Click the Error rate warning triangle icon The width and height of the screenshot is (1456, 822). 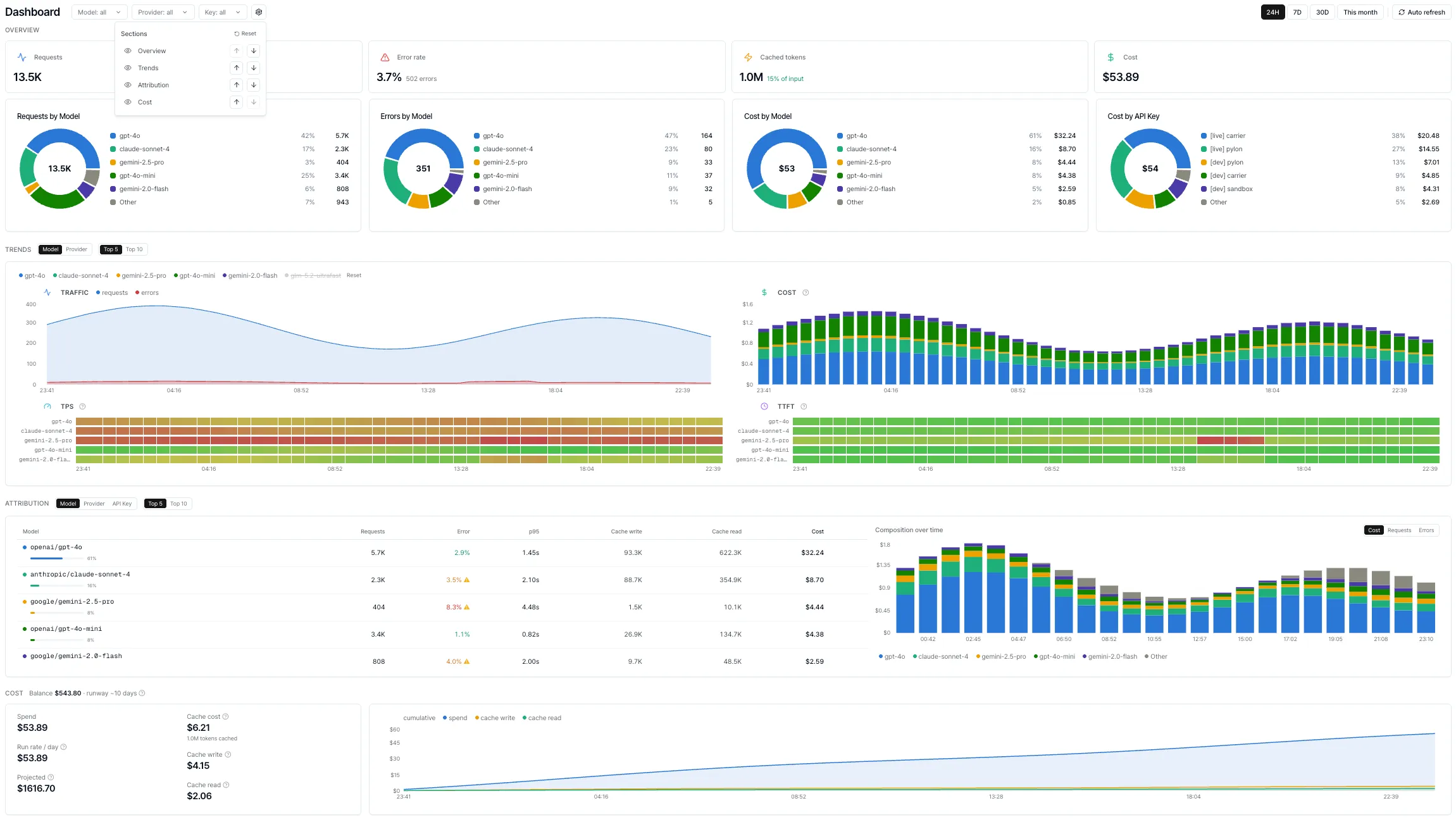pos(385,57)
